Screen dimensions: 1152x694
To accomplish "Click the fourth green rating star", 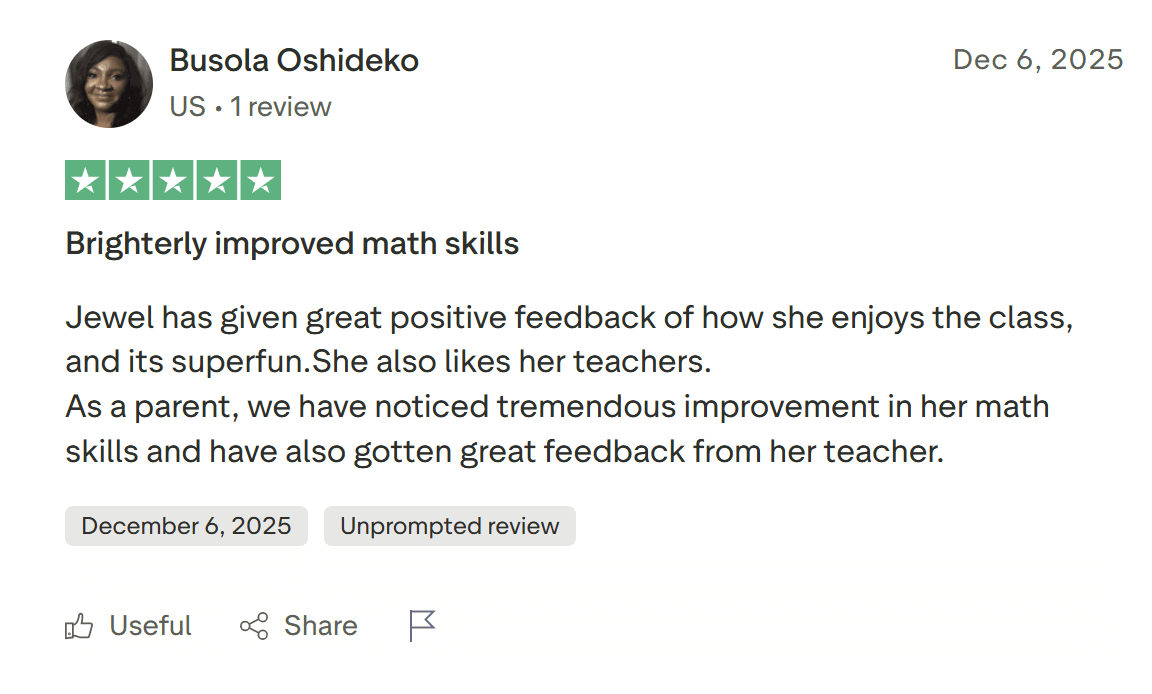I will 216,180.
